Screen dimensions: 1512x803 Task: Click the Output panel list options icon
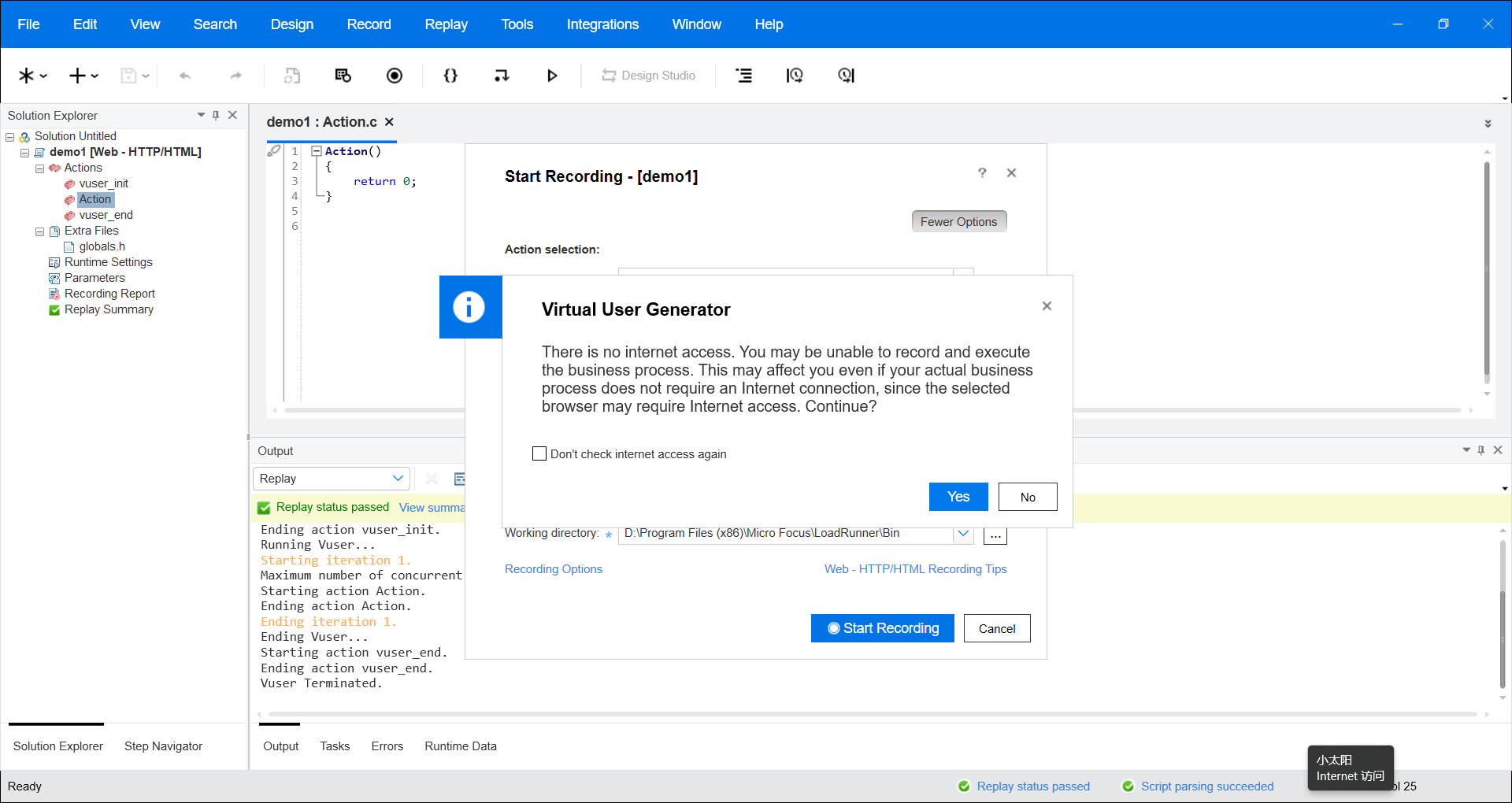[460, 479]
